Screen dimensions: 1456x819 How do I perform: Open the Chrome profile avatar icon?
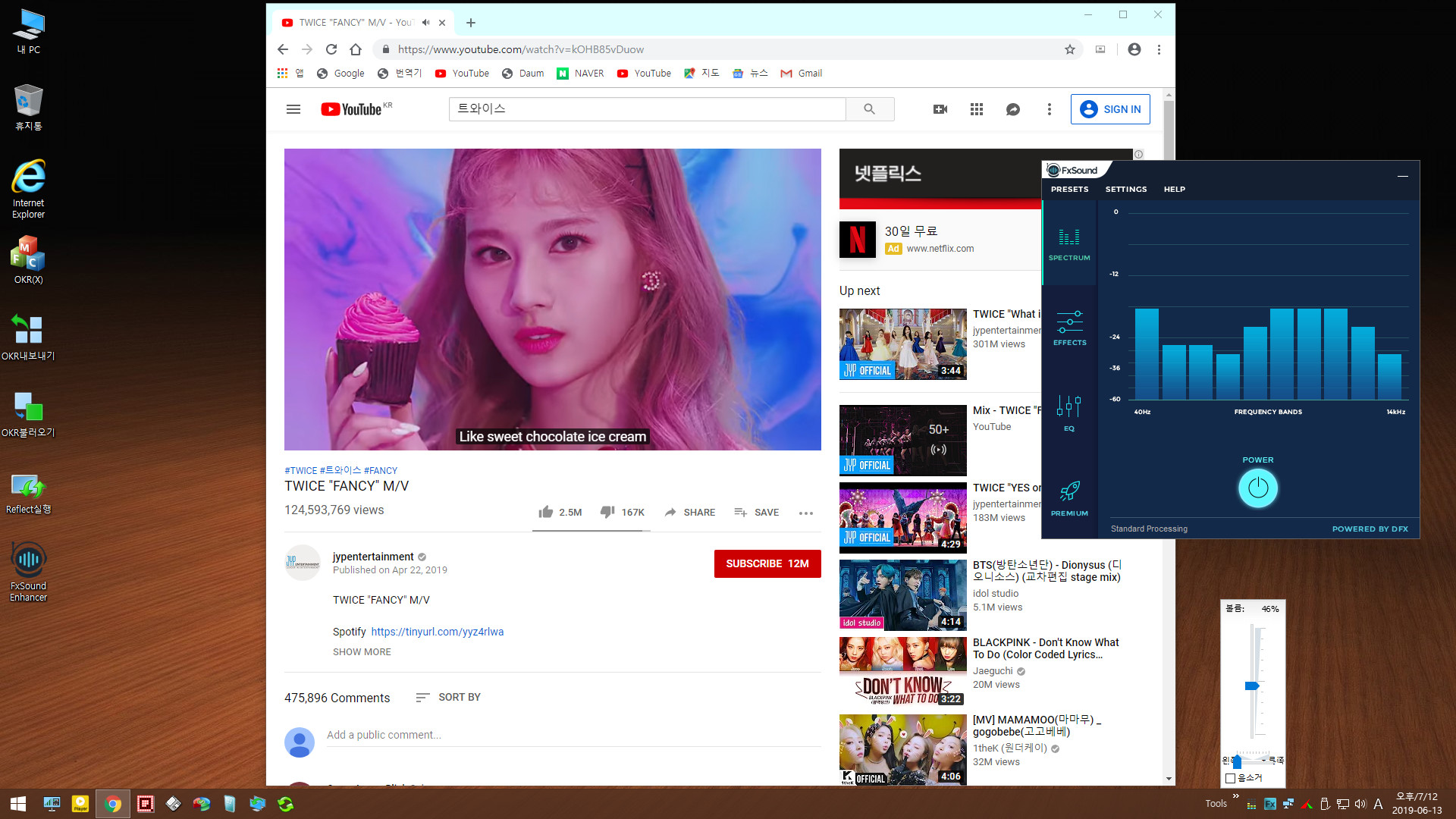pyautogui.click(x=1134, y=49)
